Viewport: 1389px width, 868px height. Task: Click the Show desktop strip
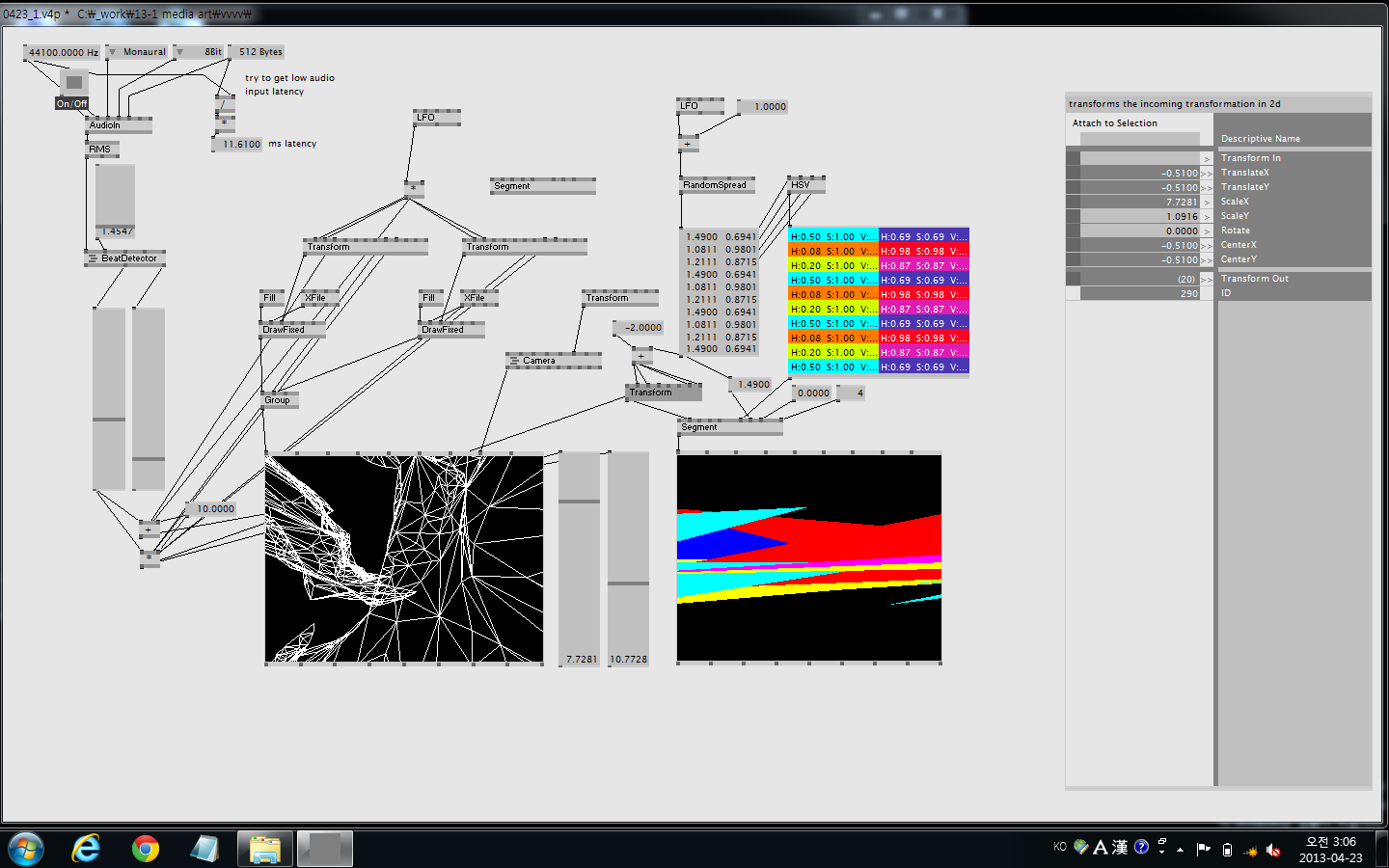[1382, 850]
